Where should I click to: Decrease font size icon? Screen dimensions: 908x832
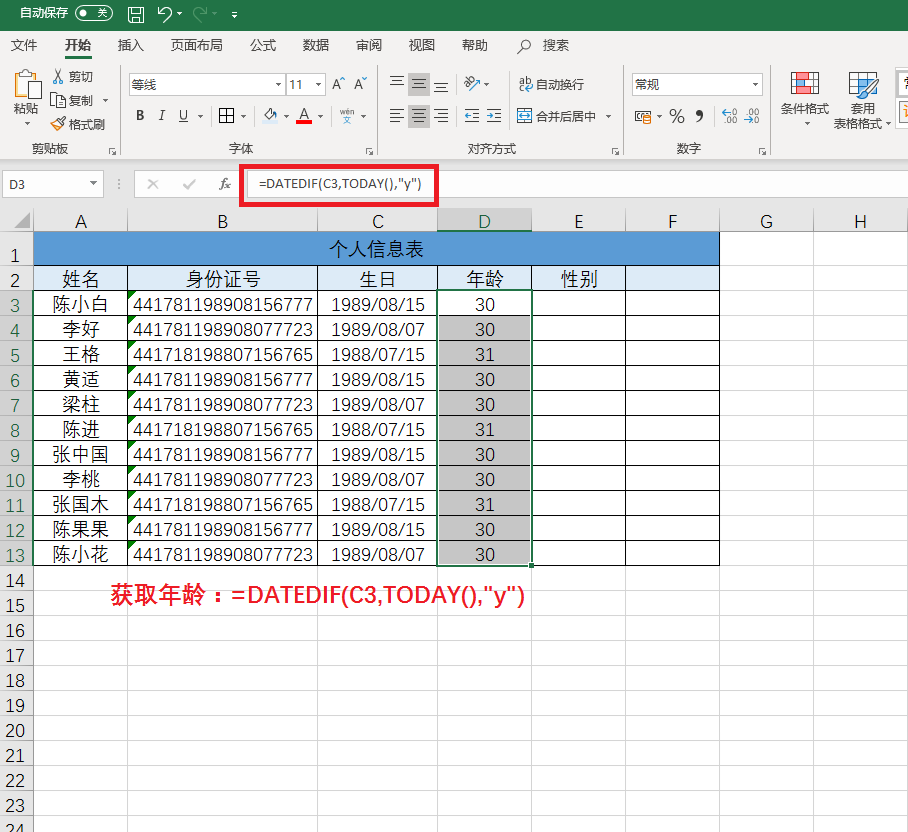[x=360, y=85]
